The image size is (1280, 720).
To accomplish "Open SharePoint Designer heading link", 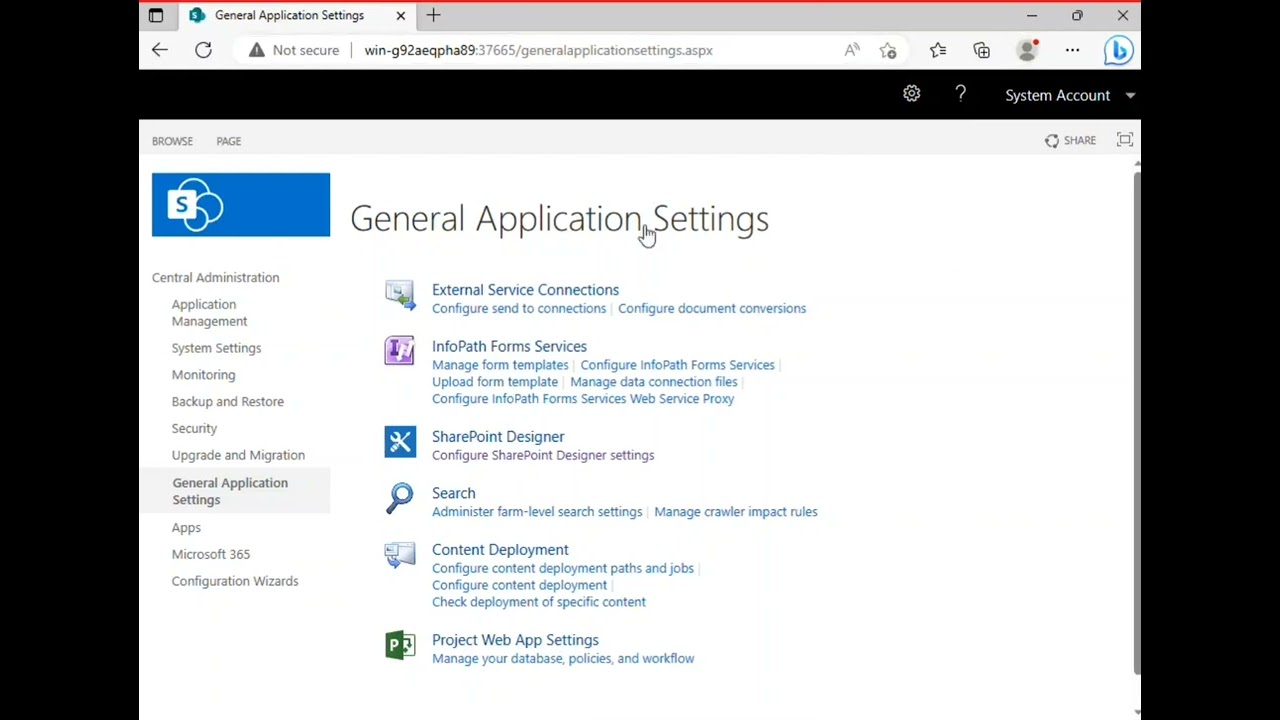I will pos(498,437).
